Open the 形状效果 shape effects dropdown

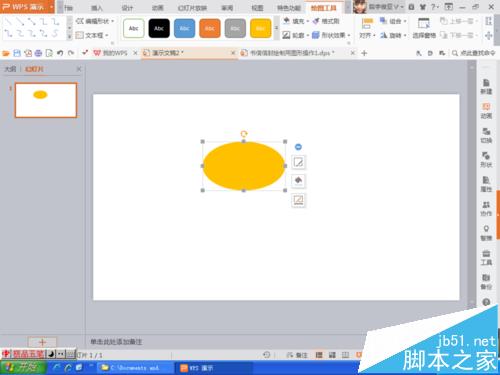331,35
